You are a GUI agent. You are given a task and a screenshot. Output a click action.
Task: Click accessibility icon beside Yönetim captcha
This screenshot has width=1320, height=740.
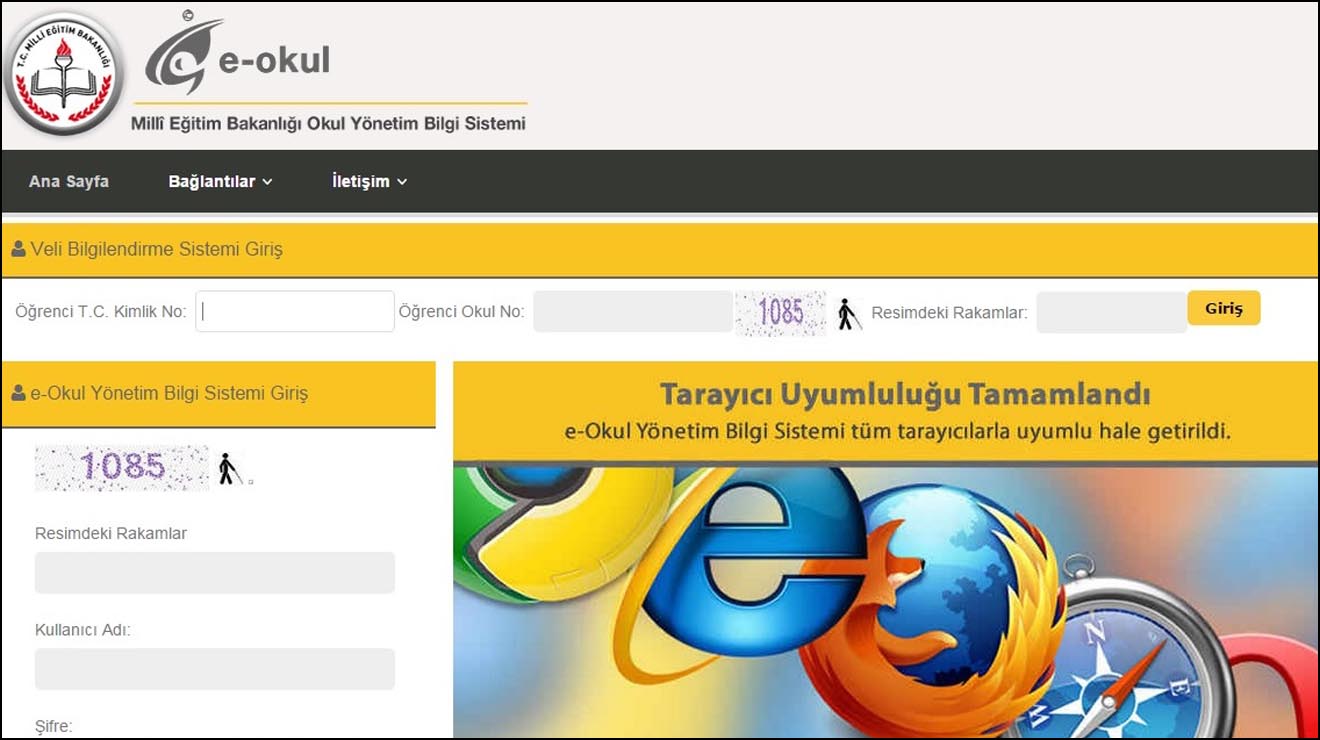point(230,468)
